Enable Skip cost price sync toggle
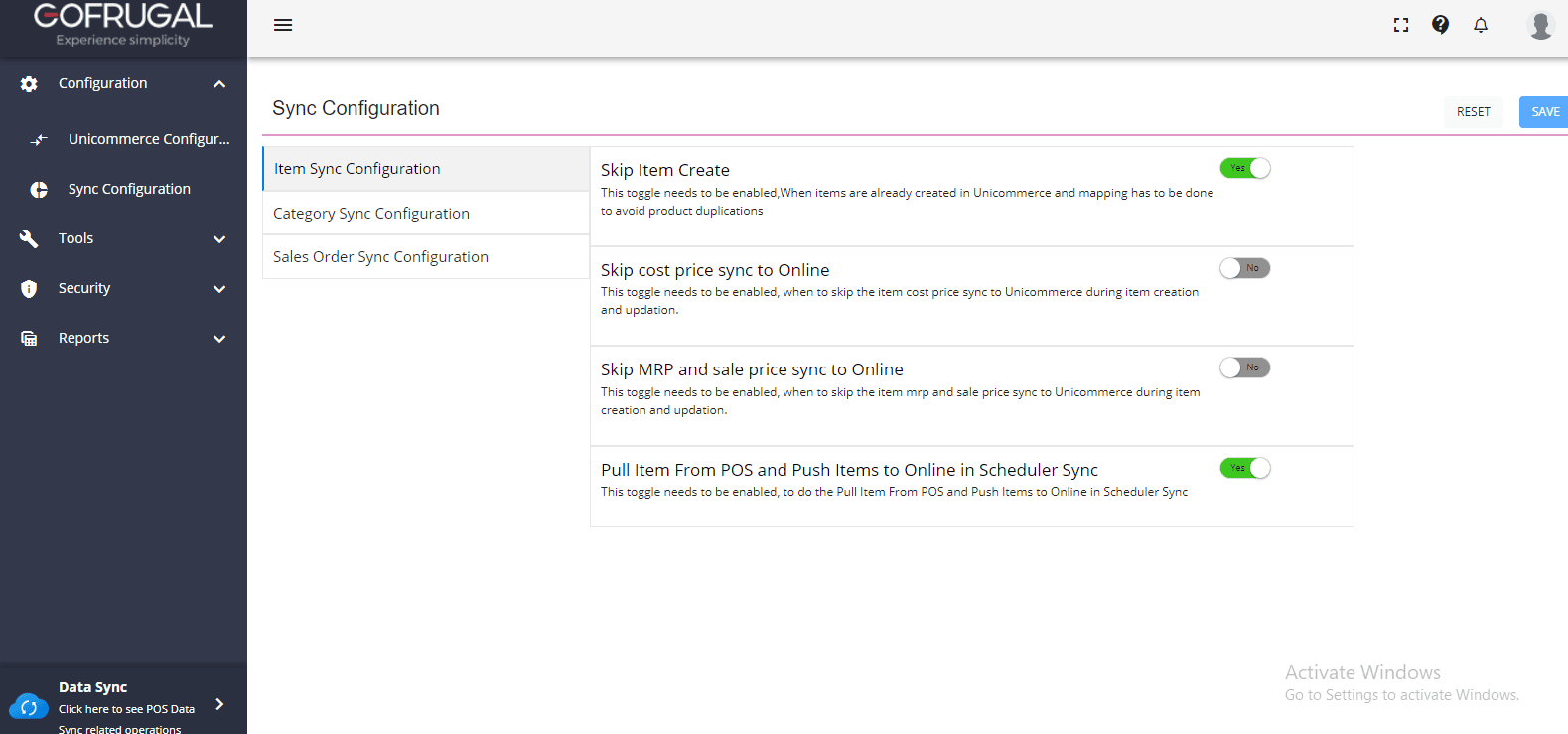1568x734 pixels. coord(1245,268)
